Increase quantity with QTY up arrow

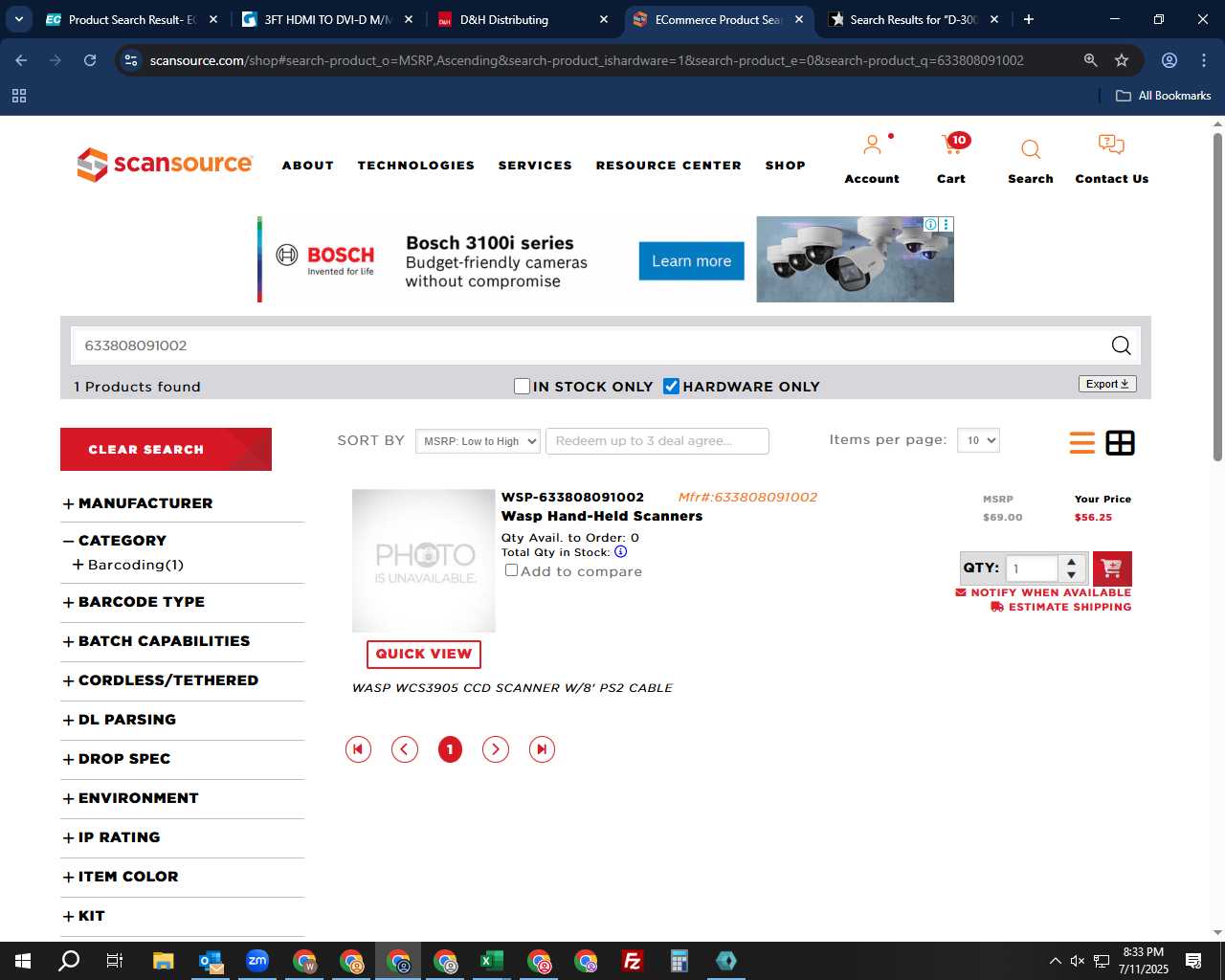(1072, 562)
